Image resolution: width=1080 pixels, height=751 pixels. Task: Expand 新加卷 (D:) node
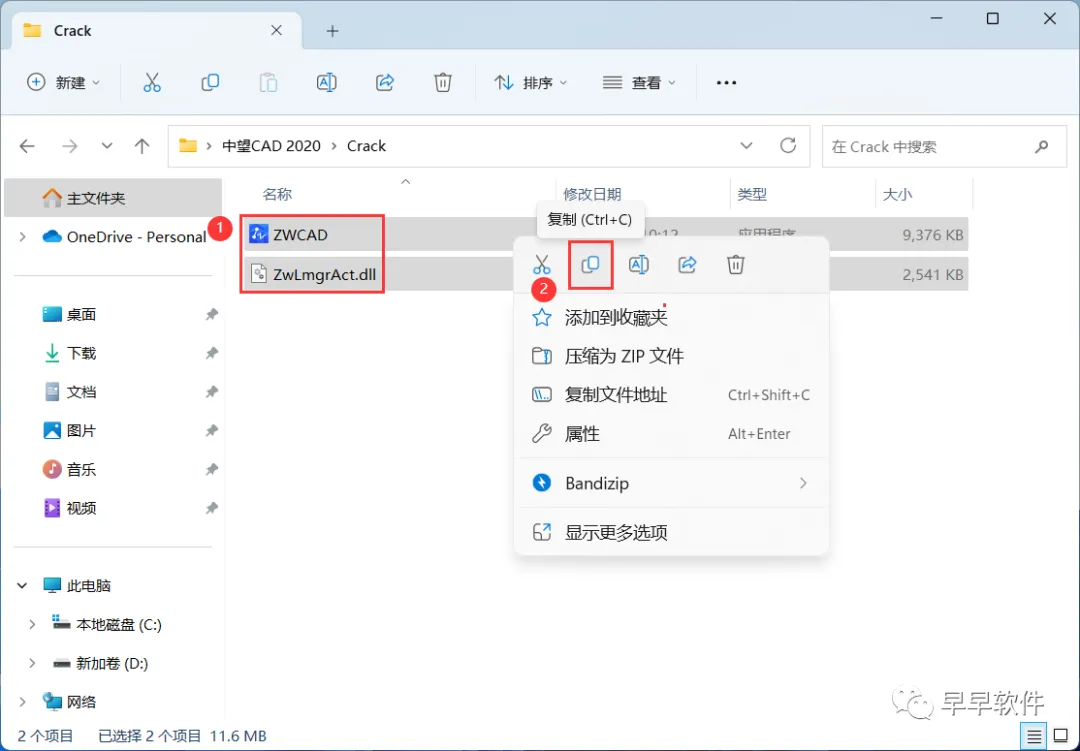tap(32, 663)
